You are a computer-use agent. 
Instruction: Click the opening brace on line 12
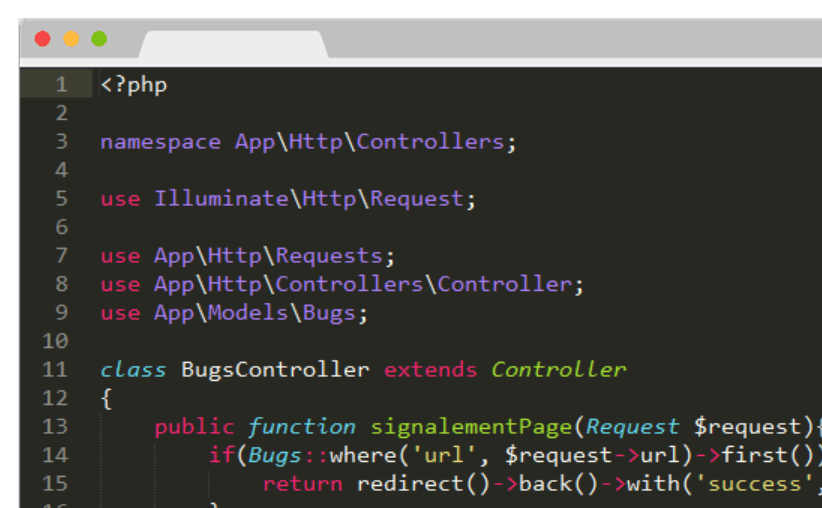(x=107, y=399)
